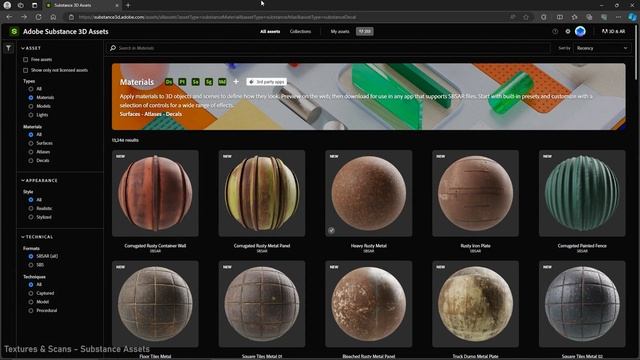
Task: Switch to the All assets tab
Action: click(270, 31)
